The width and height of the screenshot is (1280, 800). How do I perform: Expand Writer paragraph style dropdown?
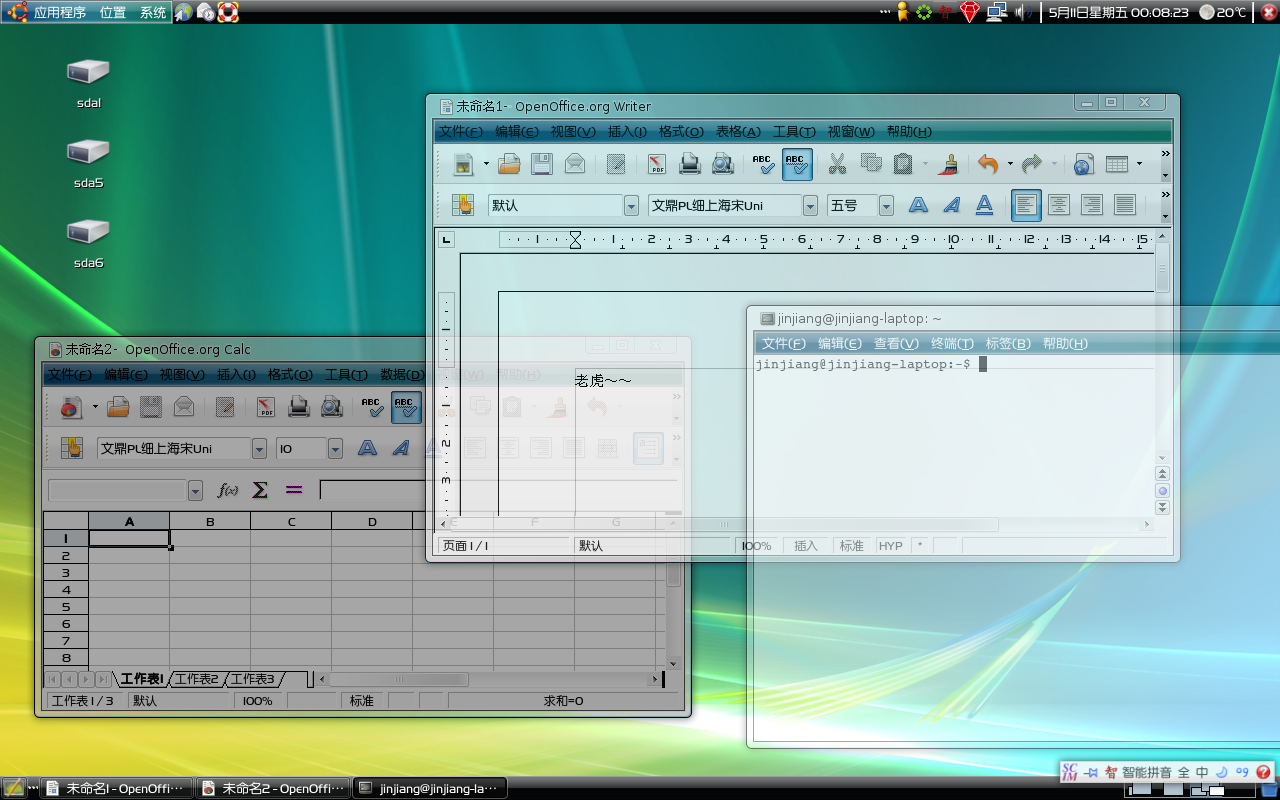click(x=631, y=205)
